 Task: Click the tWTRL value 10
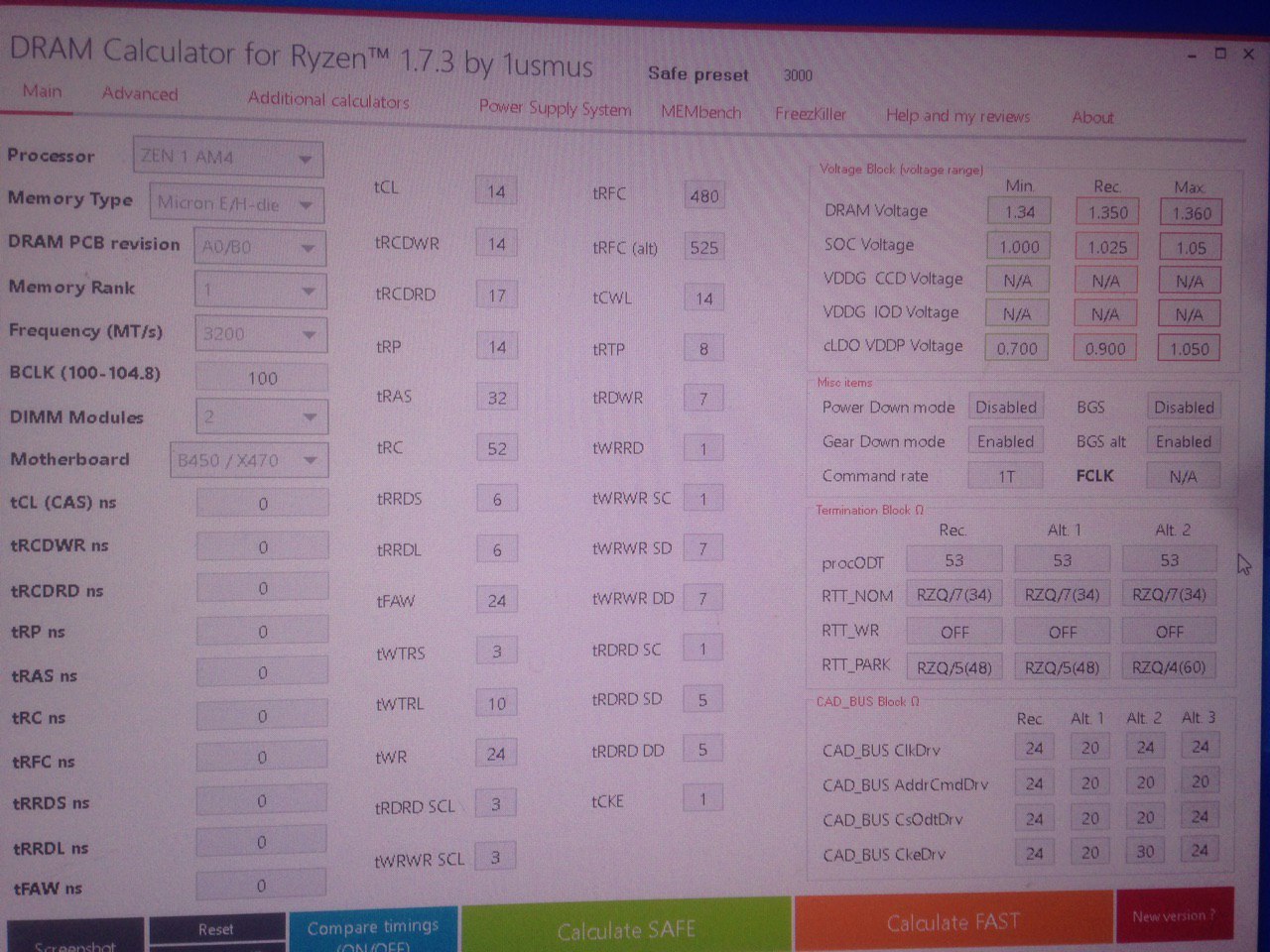[x=496, y=703]
